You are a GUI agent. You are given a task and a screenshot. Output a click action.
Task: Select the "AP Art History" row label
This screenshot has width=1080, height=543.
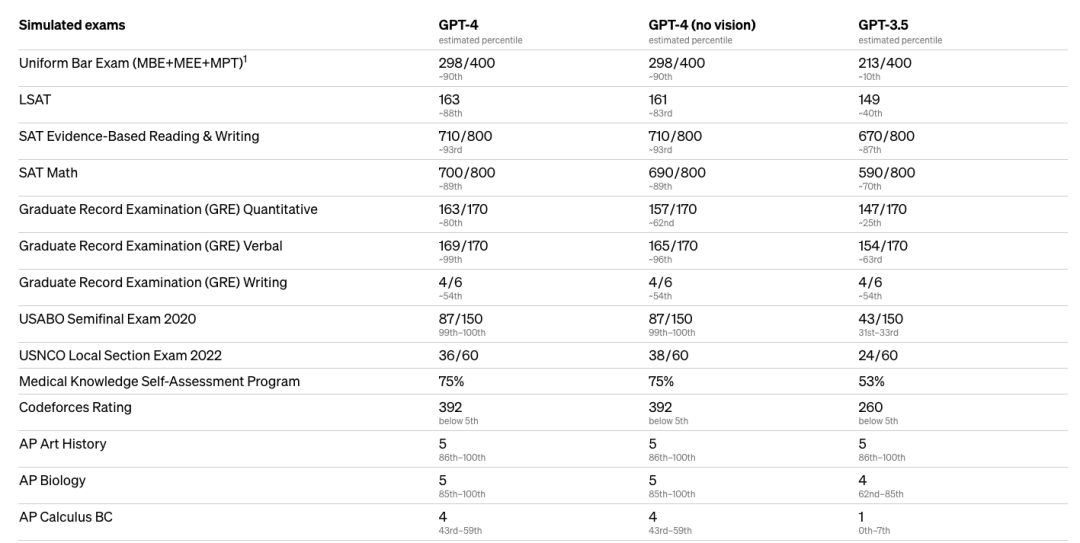[62, 444]
